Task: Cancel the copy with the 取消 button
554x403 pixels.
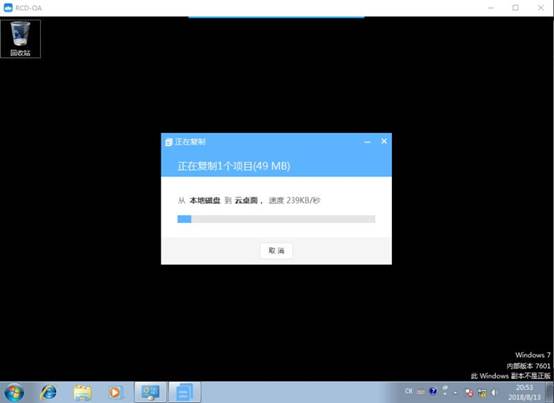Action: pyautogui.click(x=276, y=251)
